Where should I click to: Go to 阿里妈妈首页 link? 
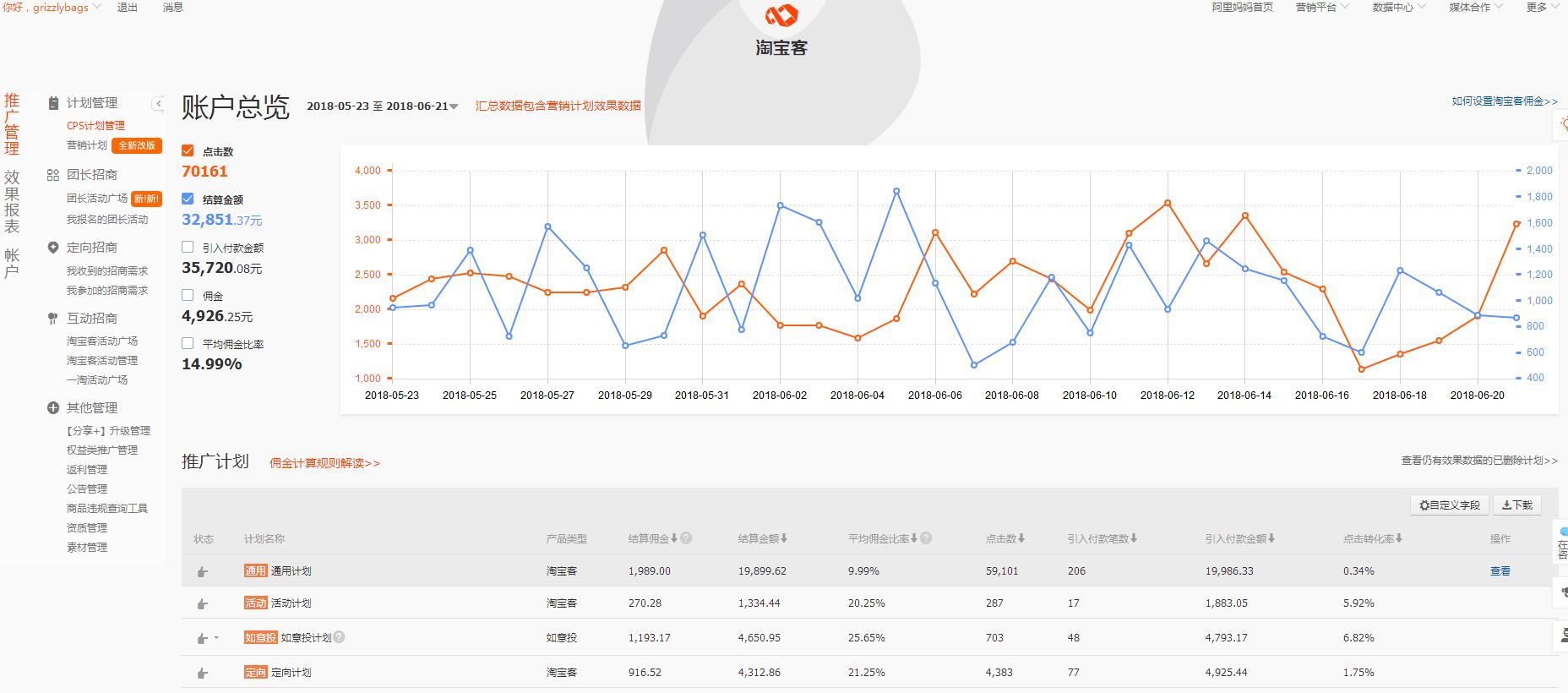click(x=1242, y=7)
